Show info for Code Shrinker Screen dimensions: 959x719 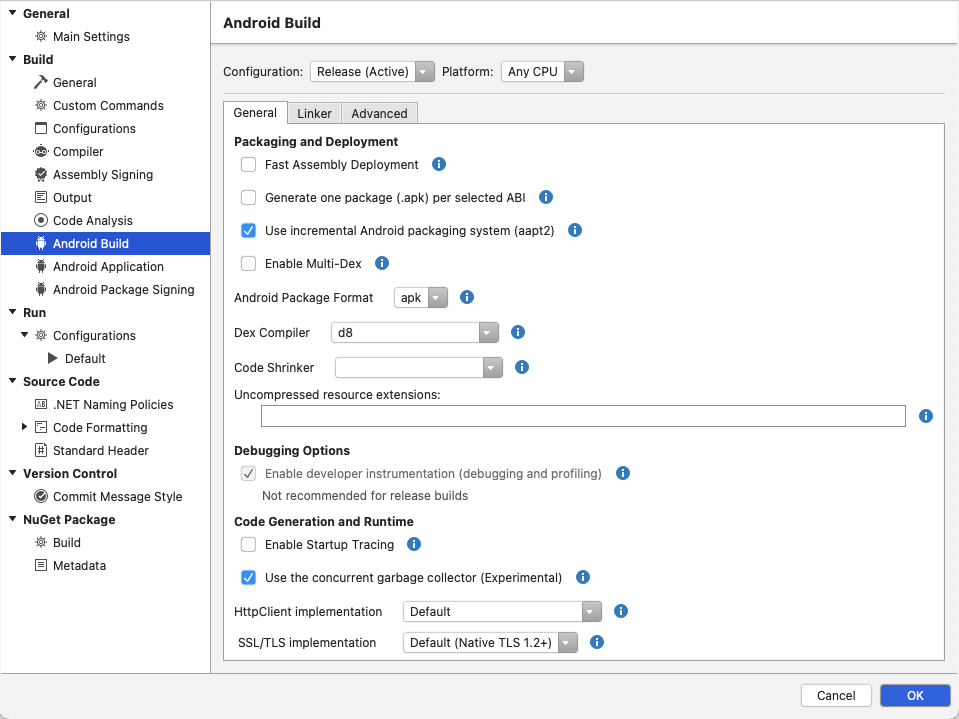coord(522,367)
